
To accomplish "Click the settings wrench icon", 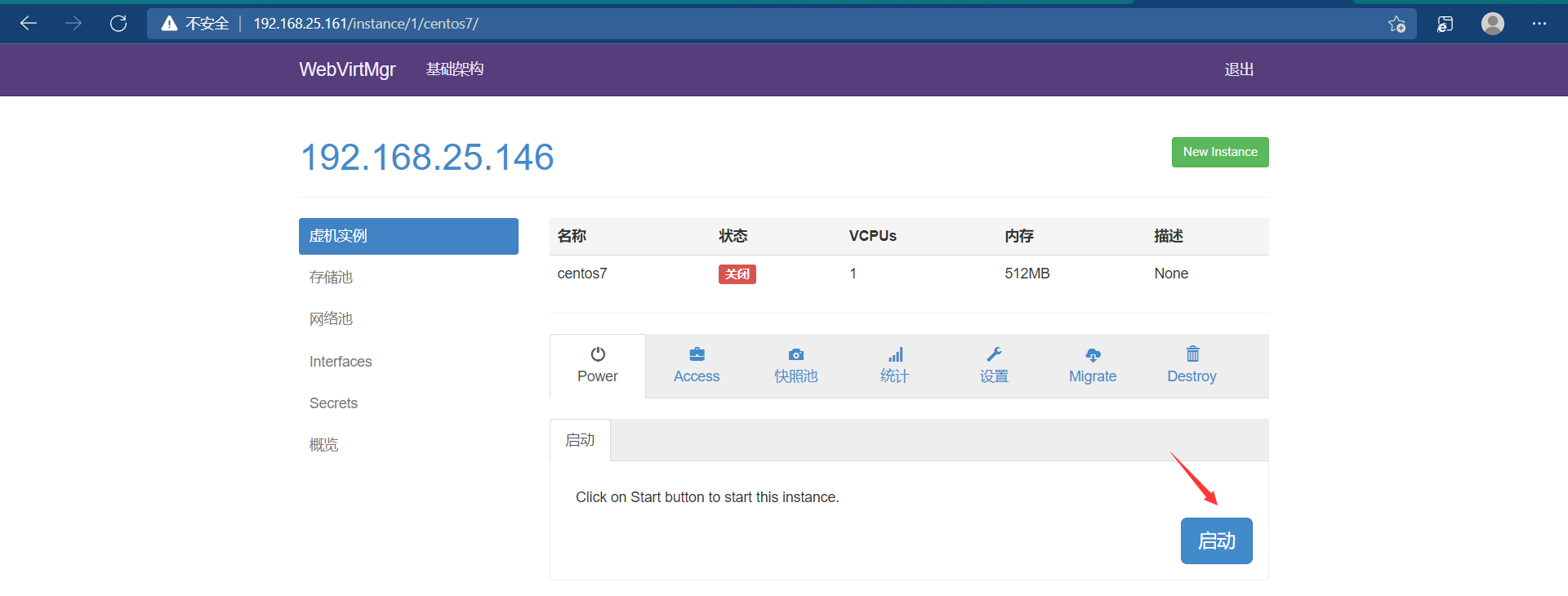I will click(994, 354).
